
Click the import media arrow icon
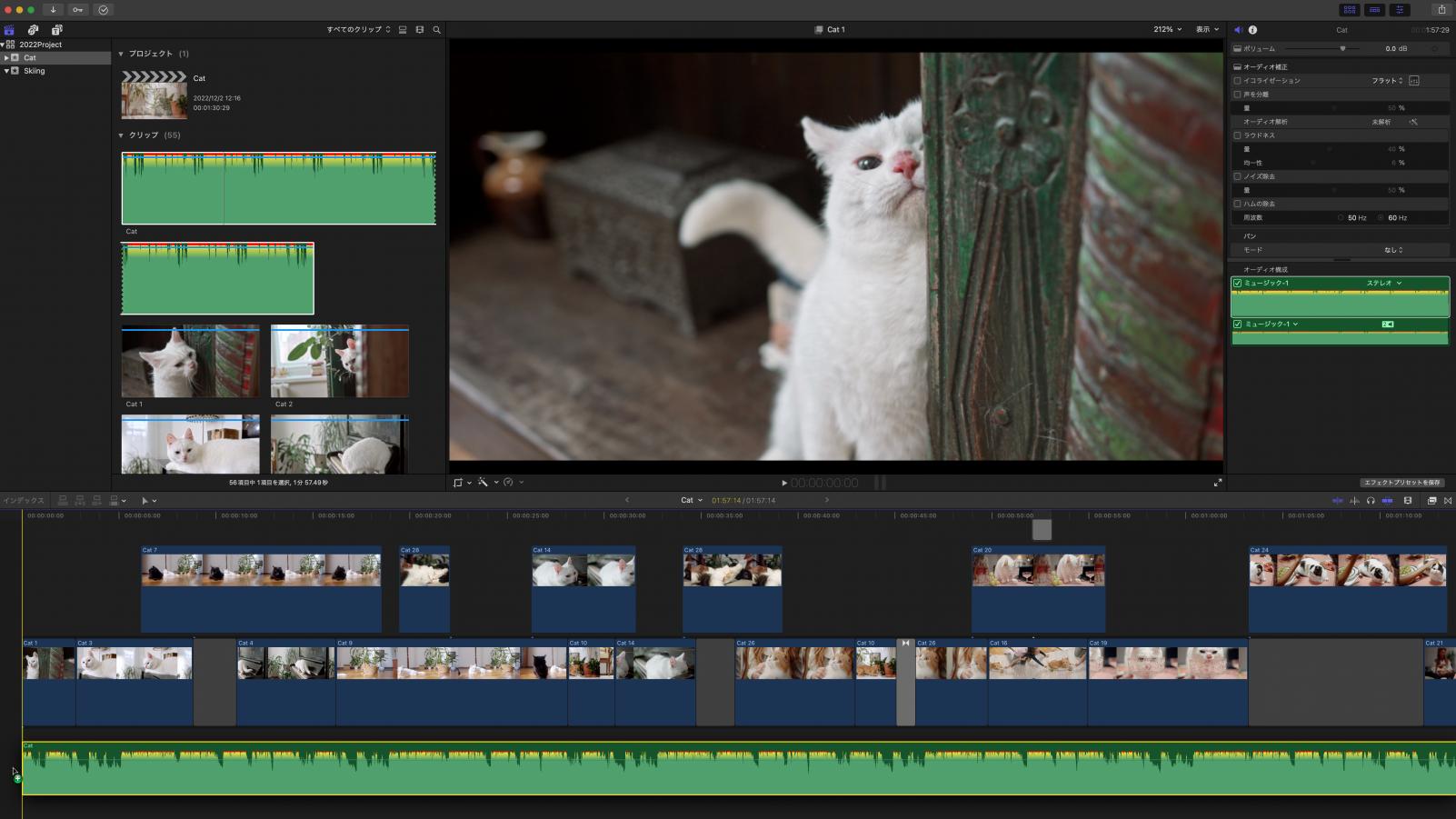[x=53, y=10]
